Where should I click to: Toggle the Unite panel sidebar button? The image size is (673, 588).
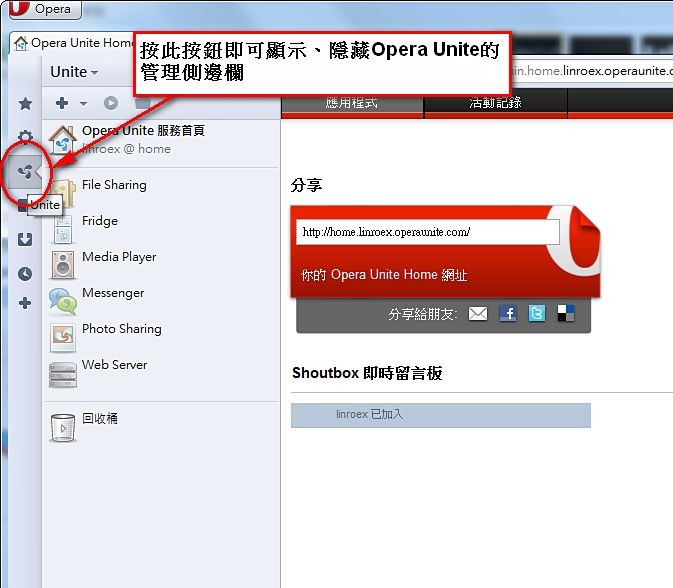coord(25,172)
